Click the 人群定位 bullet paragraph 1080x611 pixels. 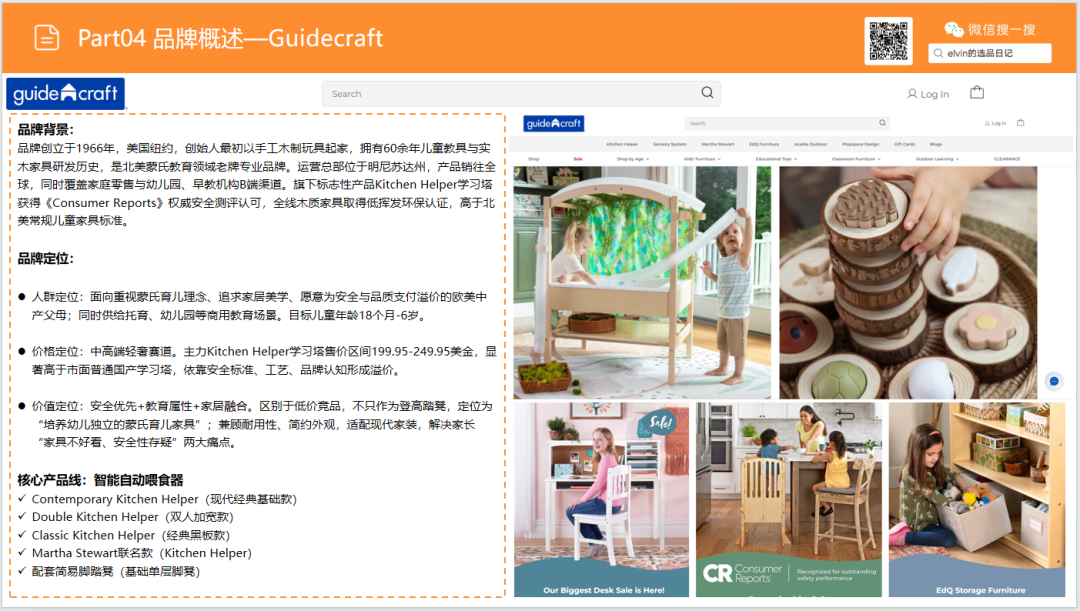coord(260,306)
